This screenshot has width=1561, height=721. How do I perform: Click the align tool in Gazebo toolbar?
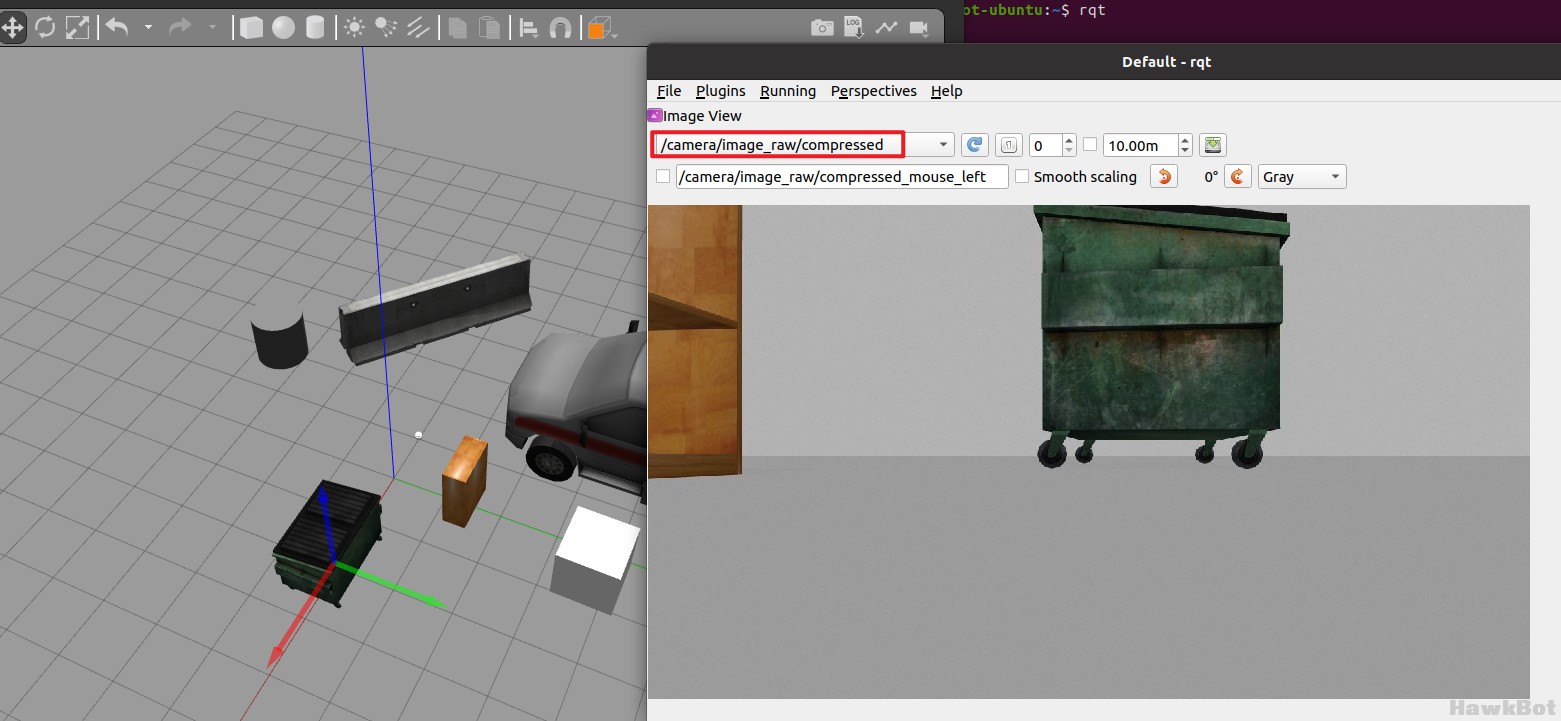pyautogui.click(x=529, y=28)
